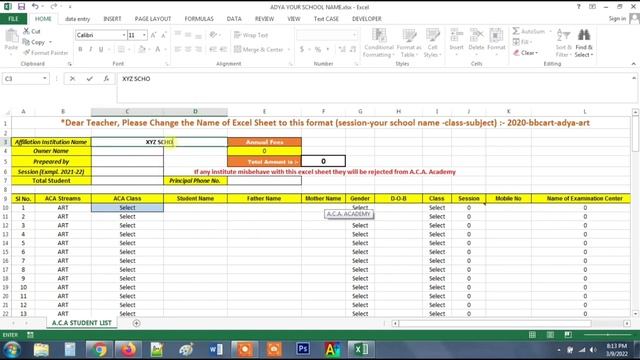The height and width of the screenshot is (360, 640).
Task: Switch to the DATA tab
Action: [x=234, y=19]
